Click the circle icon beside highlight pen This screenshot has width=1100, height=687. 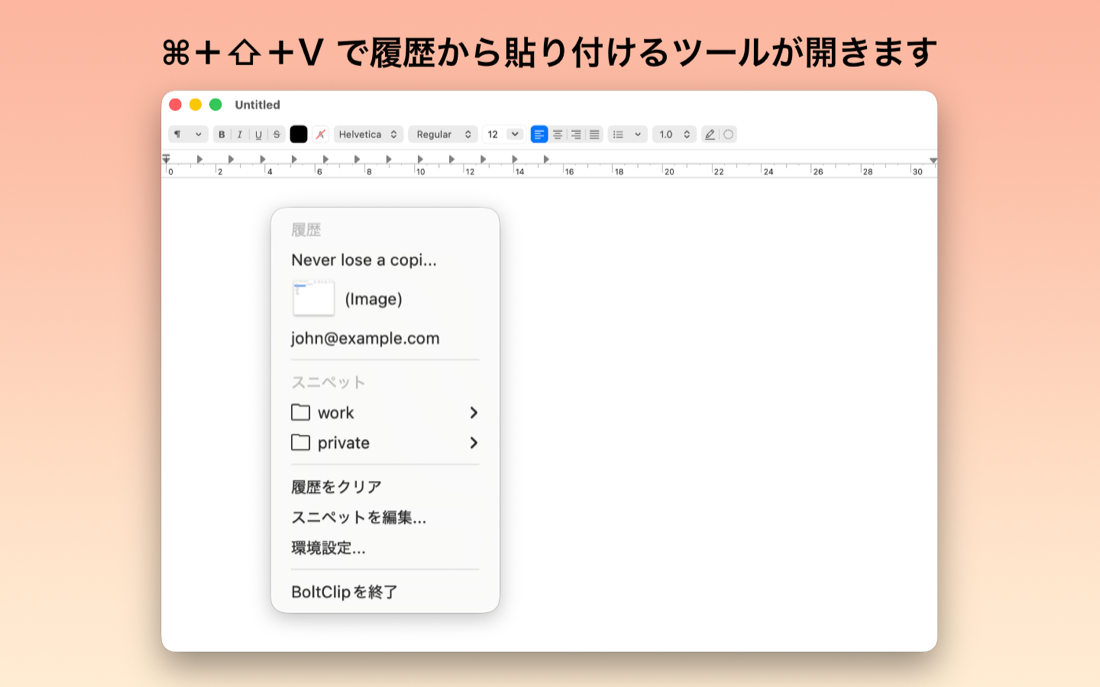tap(728, 134)
